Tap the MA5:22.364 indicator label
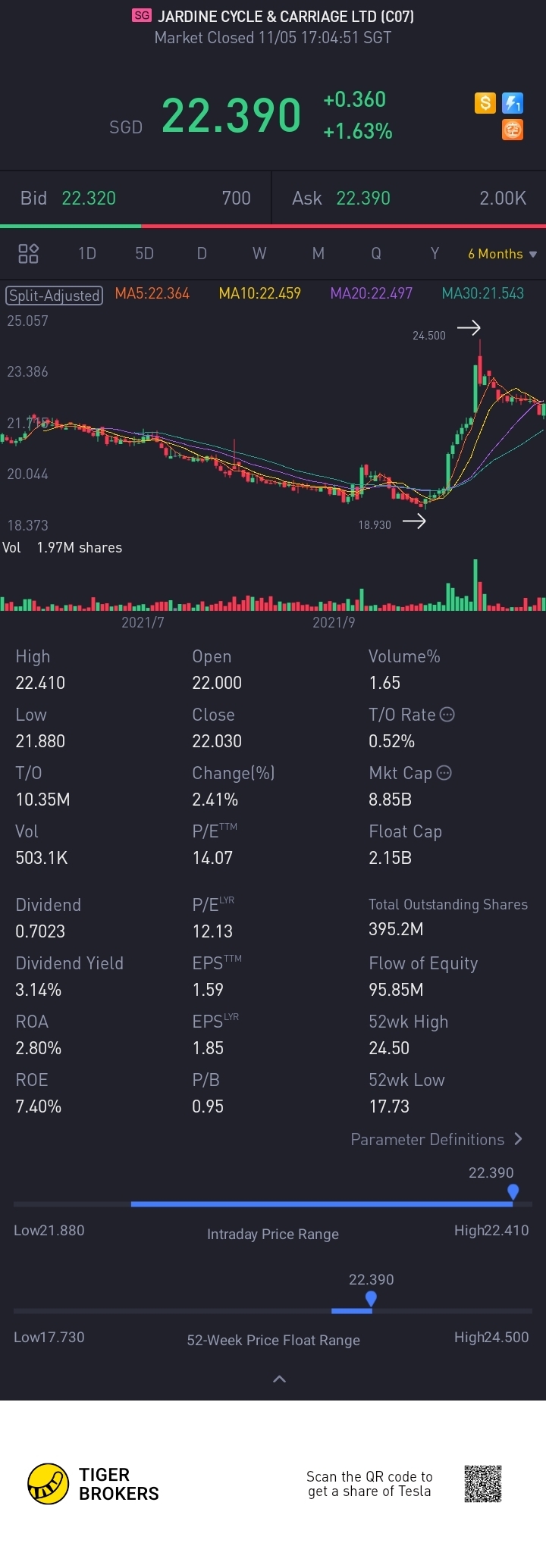The image size is (546, 1568). point(152,293)
